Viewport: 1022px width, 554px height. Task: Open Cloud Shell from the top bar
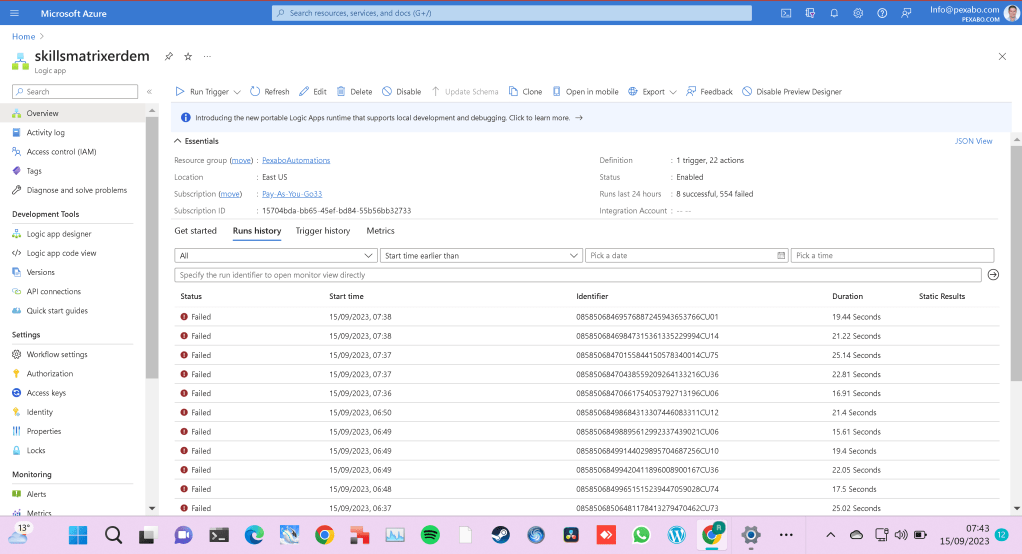click(786, 13)
